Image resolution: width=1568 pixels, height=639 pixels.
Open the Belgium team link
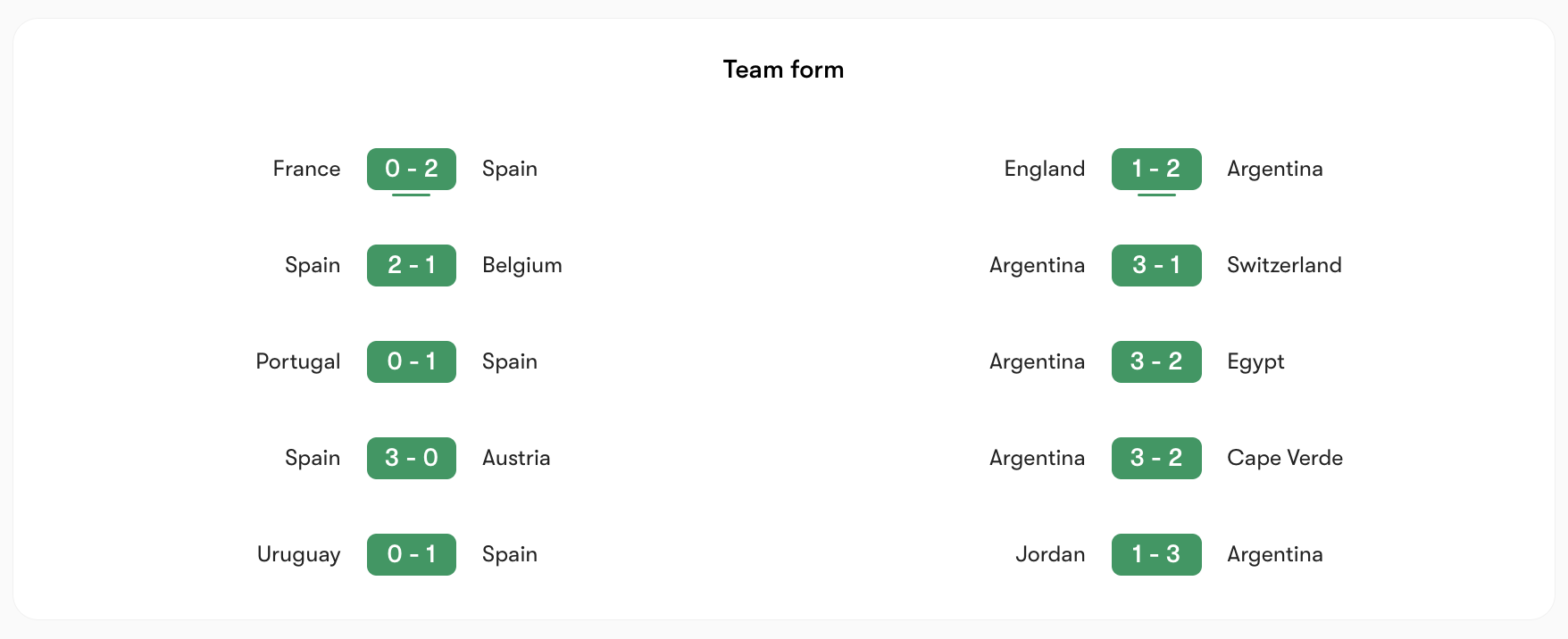pos(522,265)
